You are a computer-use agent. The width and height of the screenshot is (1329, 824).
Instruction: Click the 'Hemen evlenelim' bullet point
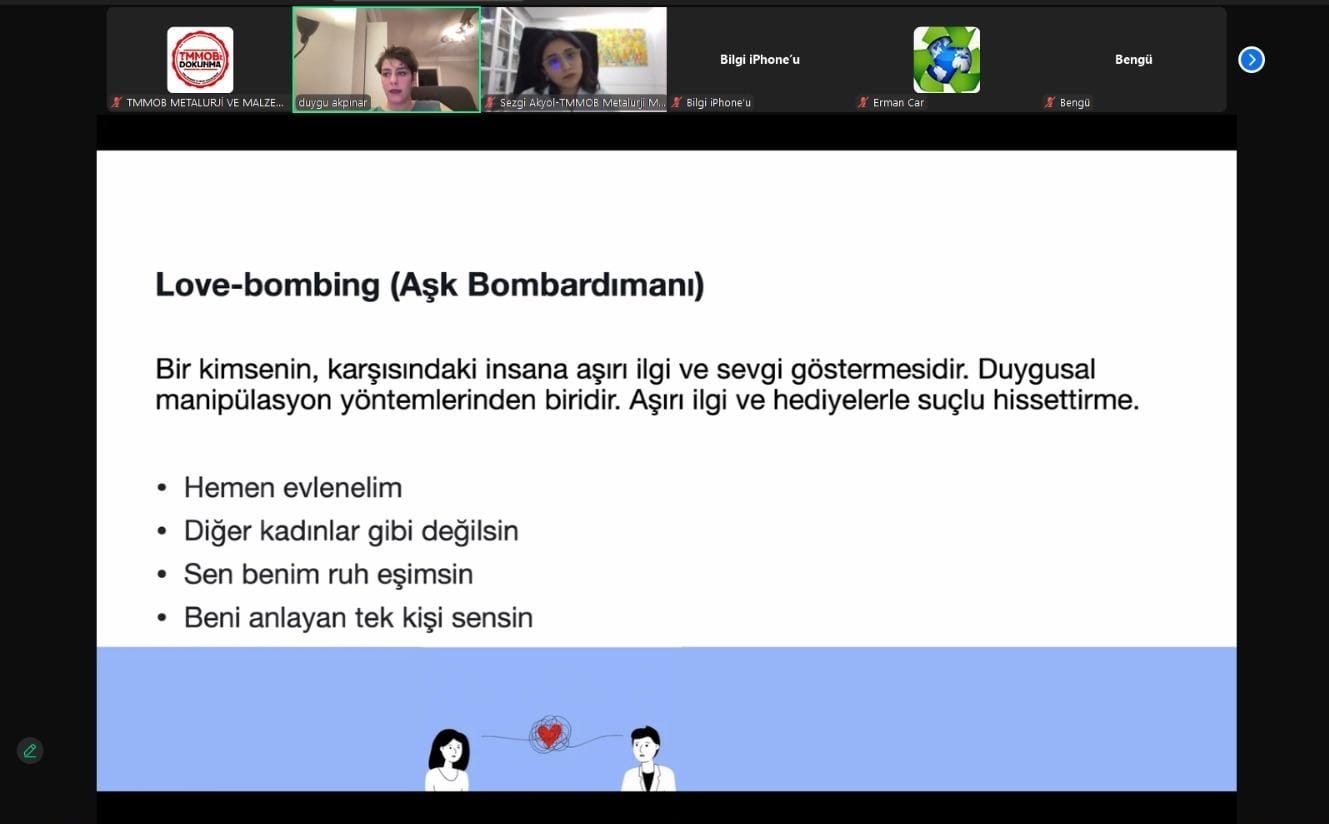(292, 488)
